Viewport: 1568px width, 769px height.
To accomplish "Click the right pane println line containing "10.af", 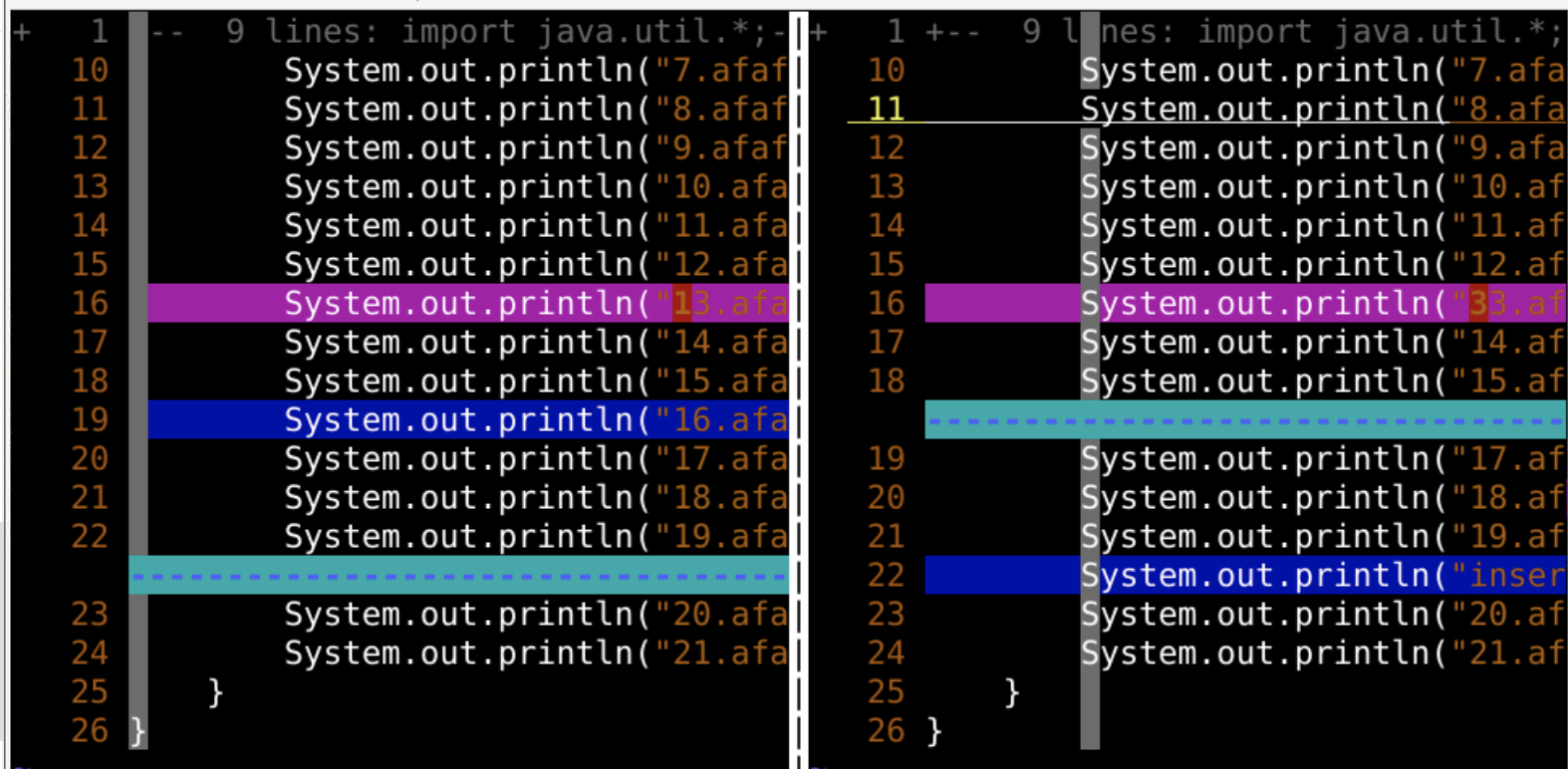I will 1323,187.
